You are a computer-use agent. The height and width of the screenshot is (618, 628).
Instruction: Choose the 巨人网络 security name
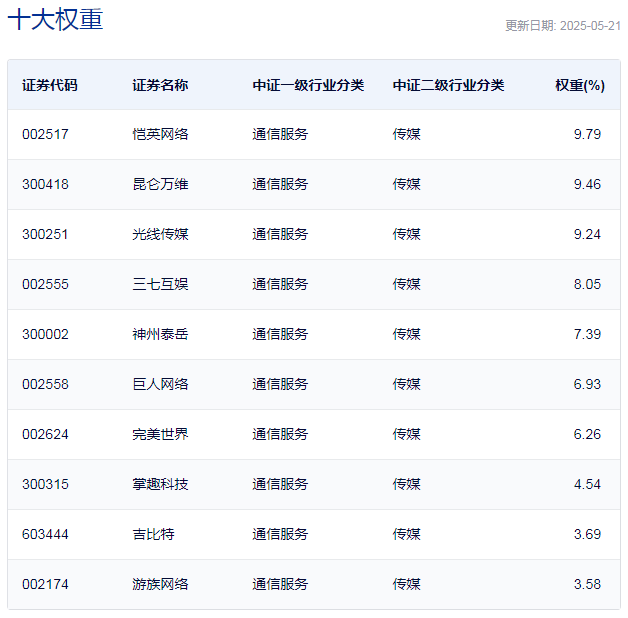coord(160,384)
